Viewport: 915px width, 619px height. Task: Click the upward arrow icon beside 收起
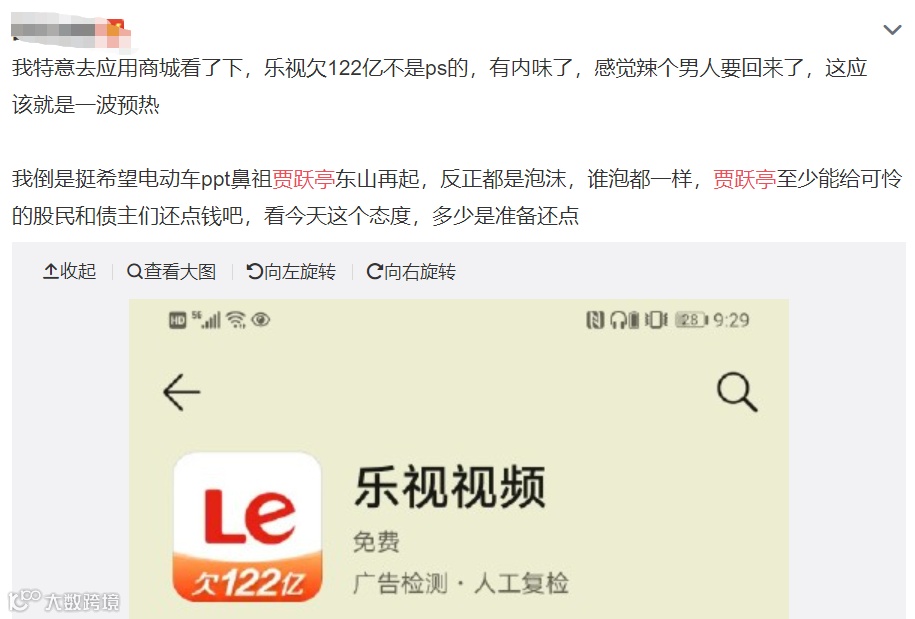(x=51, y=271)
